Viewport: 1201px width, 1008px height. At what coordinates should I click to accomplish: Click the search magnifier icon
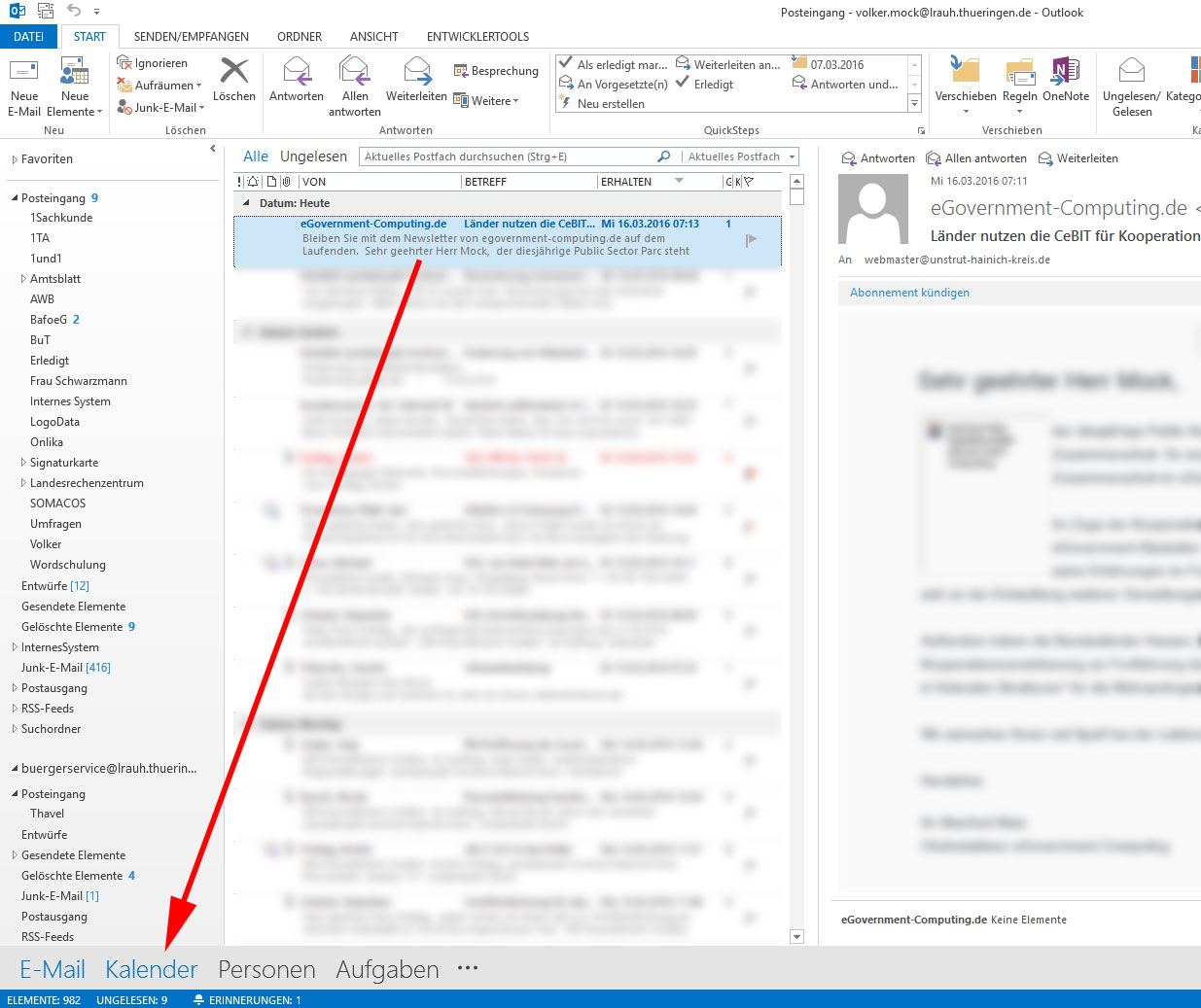(664, 156)
